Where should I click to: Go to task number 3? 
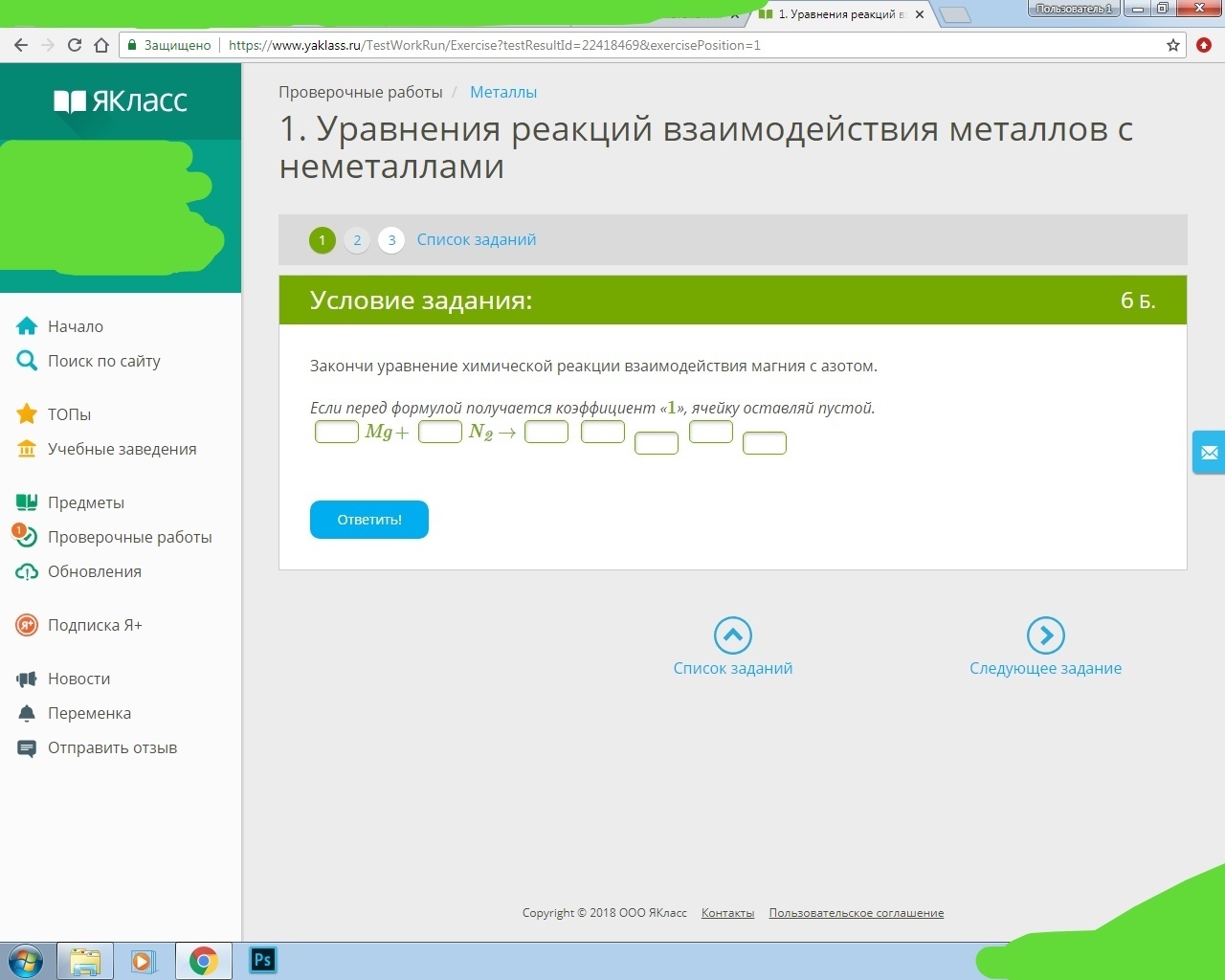pos(391,240)
